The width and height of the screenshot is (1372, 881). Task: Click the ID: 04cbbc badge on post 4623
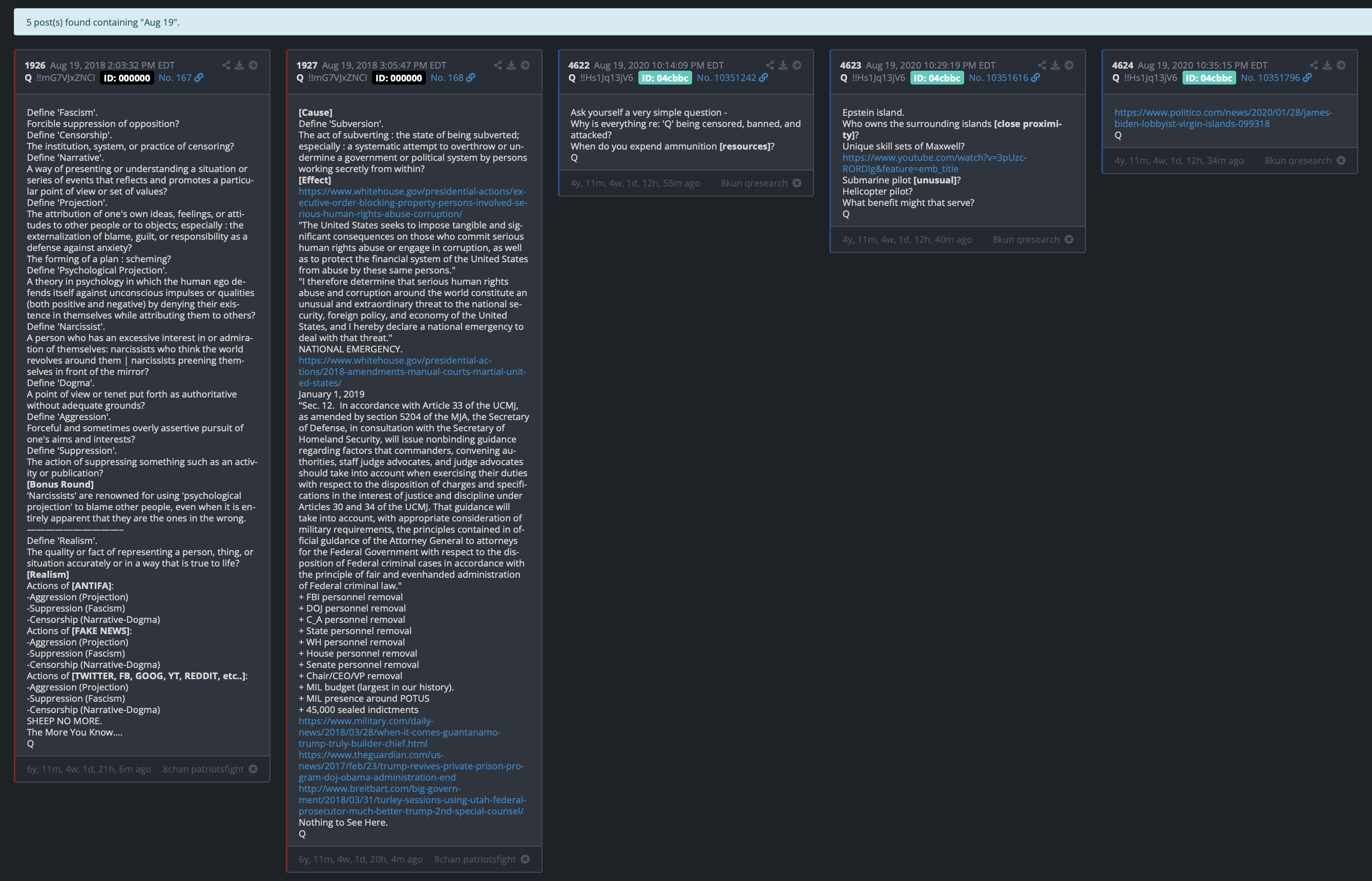pyautogui.click(x=937, y=78)
